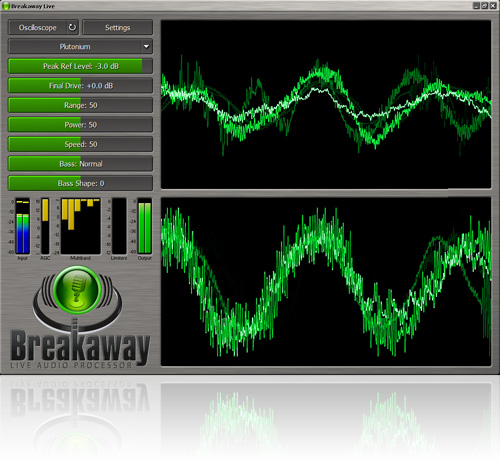Set the Range slider value
Image resolution: width=500 pixels, height=475 pixels.
pyautogui.click(x=80, y=105)
